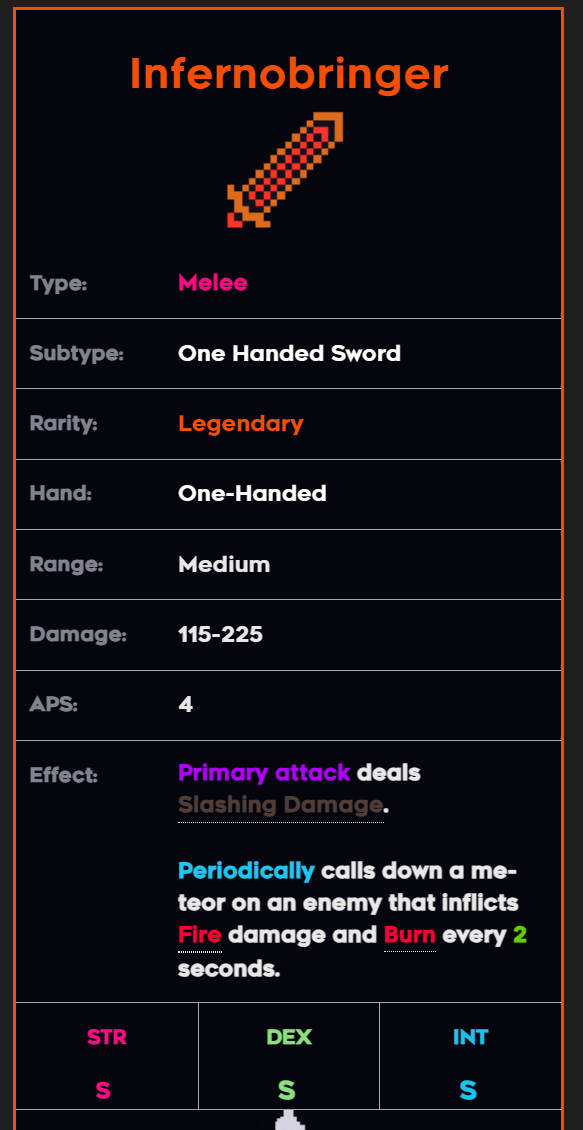Select the One Handed Sword subtype text
The image size is (583, 1130).
click(x=289, y=353)
